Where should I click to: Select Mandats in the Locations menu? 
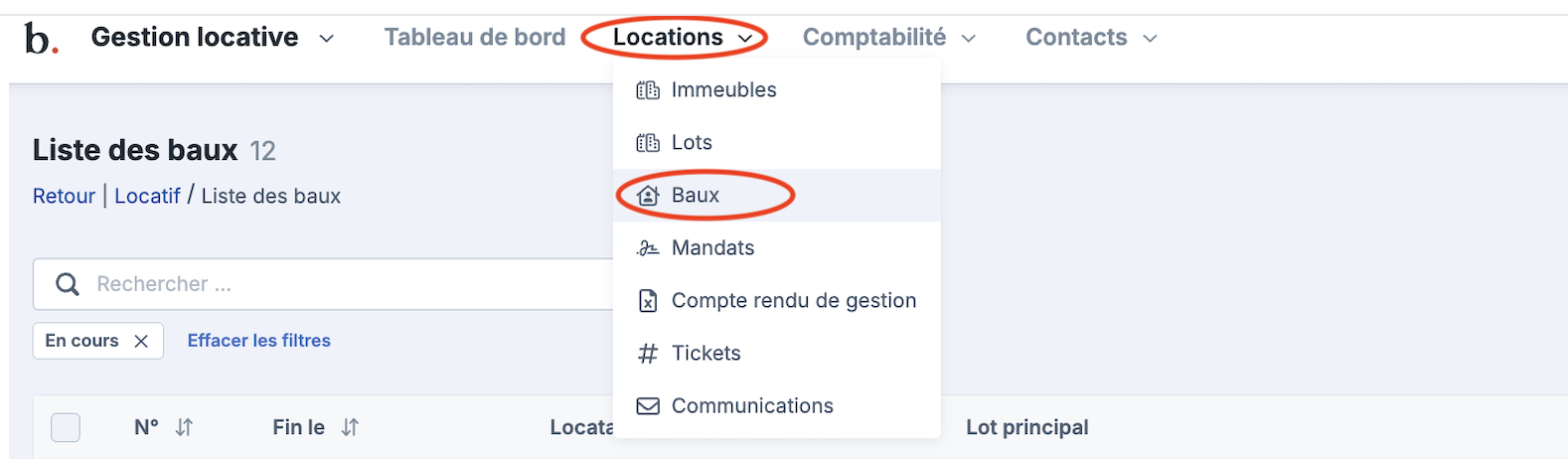[x=712, y=248]
